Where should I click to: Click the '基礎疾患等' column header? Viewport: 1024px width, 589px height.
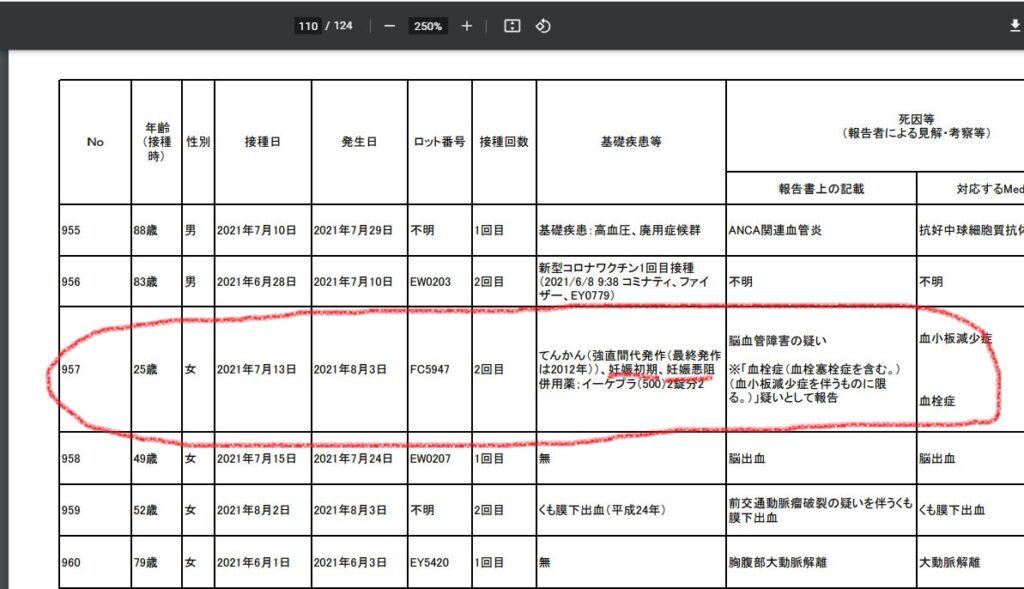631,142
